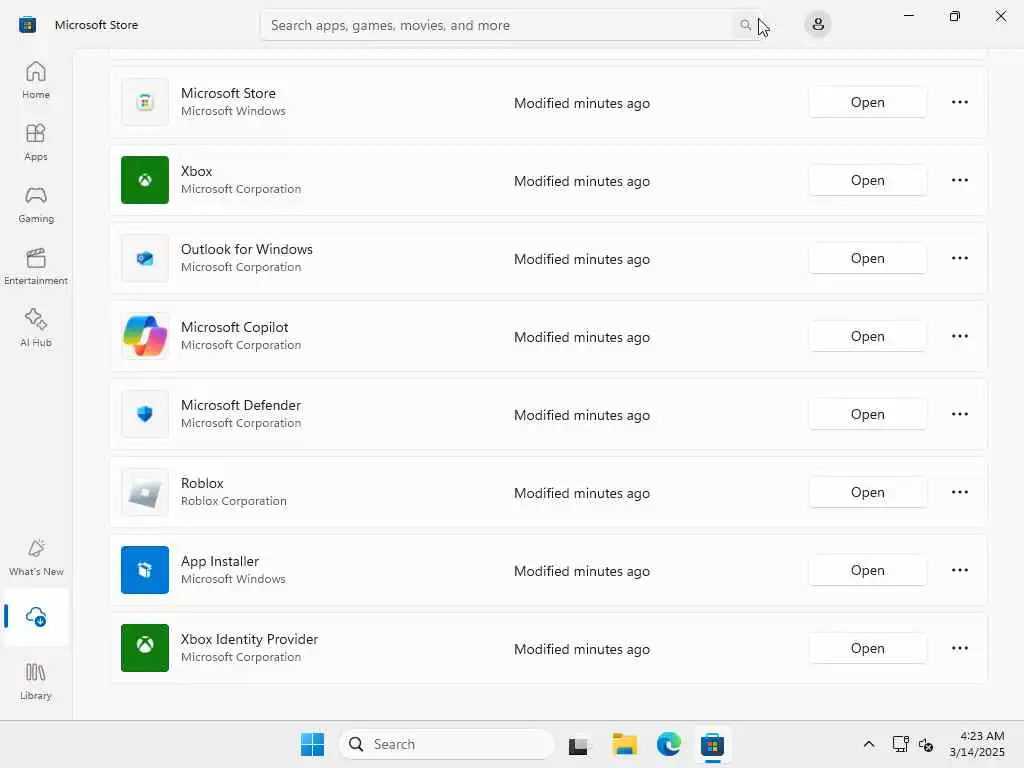Open the user profile account icon
Screen dimensions: 1024x768
pyautogui.click(x=818, y=25)
